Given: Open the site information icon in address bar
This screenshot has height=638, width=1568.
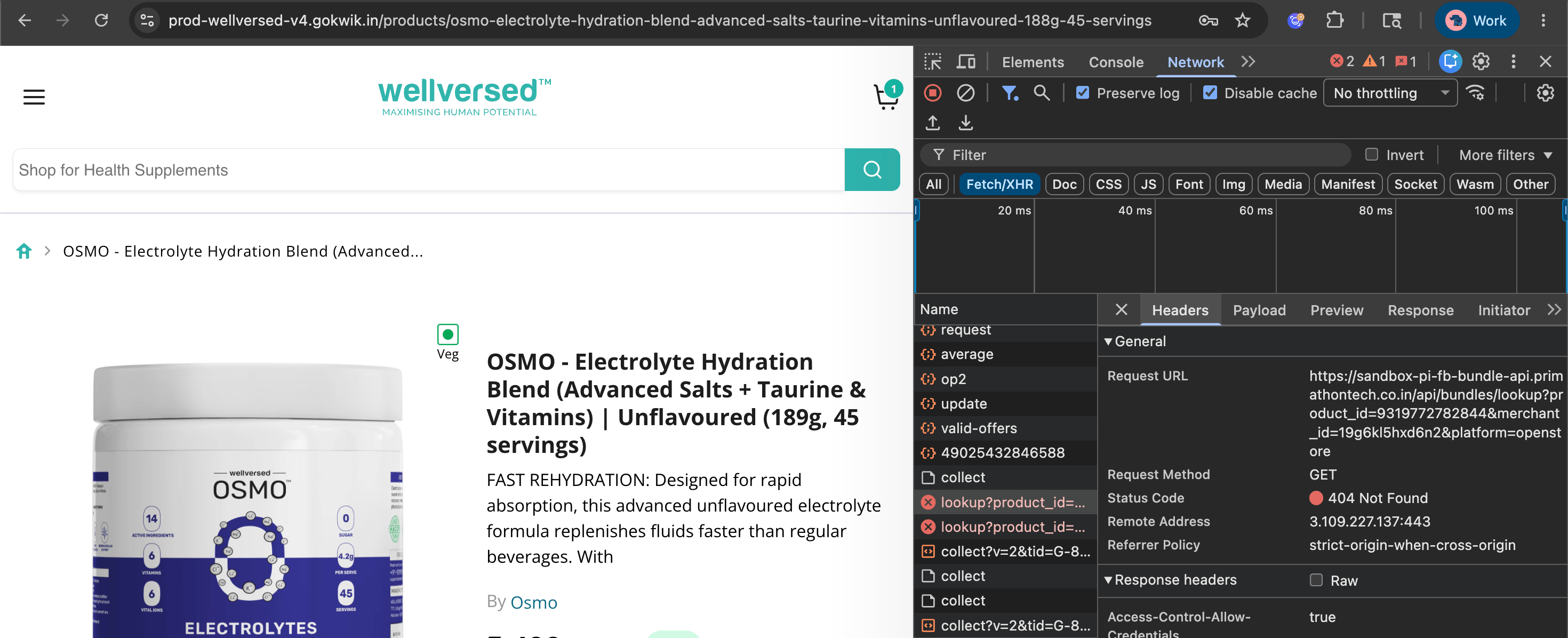Looking at the screenshot, I should pos(147,21).
